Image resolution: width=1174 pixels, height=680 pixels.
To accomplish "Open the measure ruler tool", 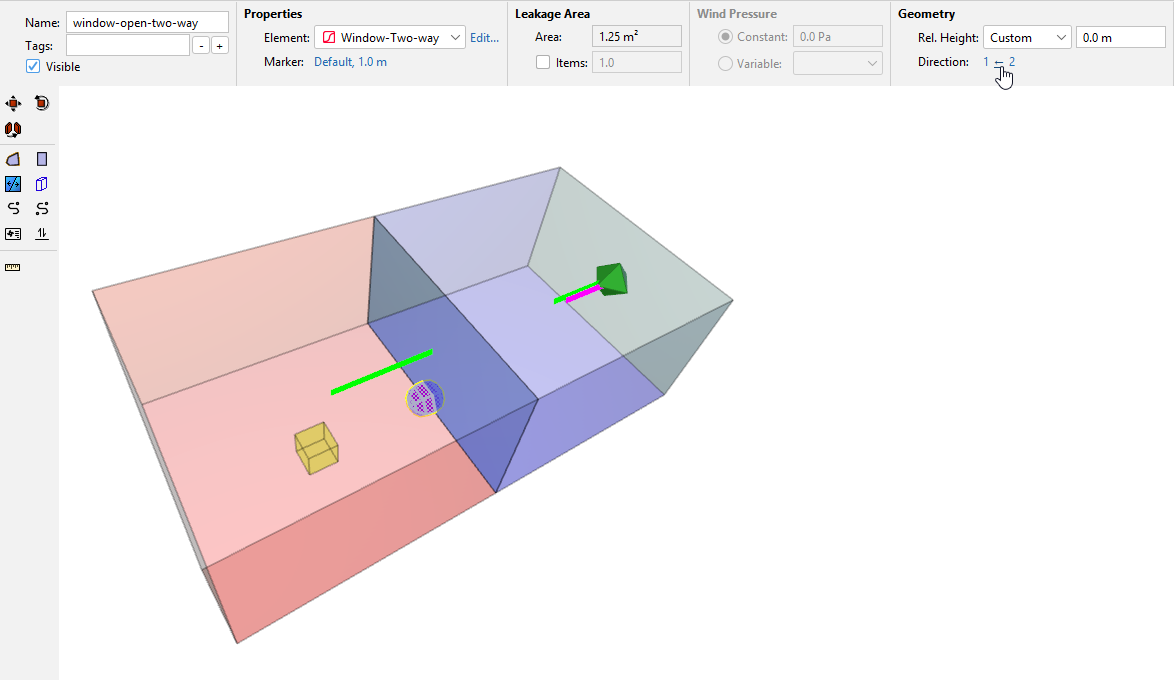I will tap(13, 268).
